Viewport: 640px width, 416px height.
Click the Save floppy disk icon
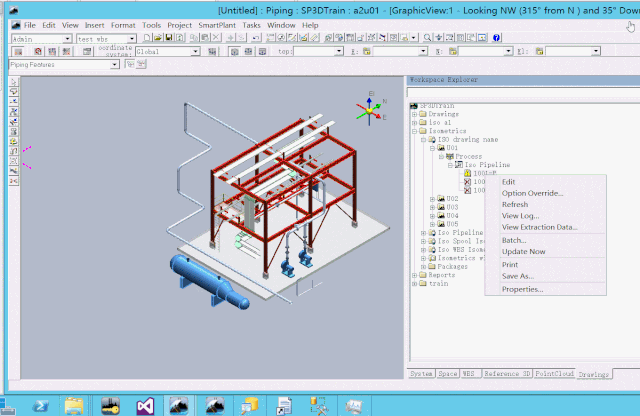point(169,38)
